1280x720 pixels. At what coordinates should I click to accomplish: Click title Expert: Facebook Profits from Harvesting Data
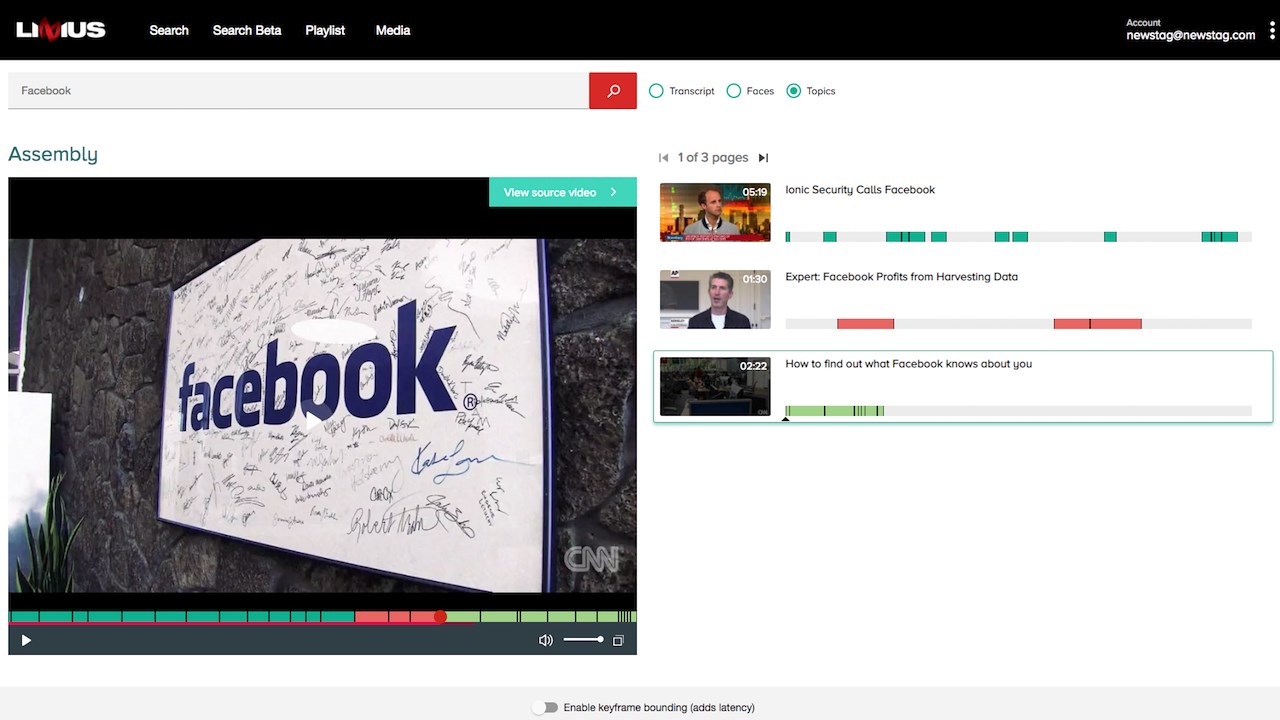(x=901, y=277)
